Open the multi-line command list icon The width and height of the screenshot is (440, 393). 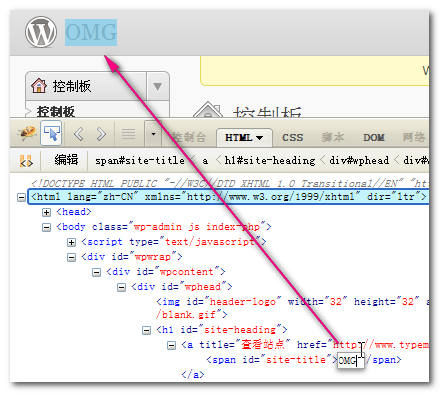pos(128,134)
